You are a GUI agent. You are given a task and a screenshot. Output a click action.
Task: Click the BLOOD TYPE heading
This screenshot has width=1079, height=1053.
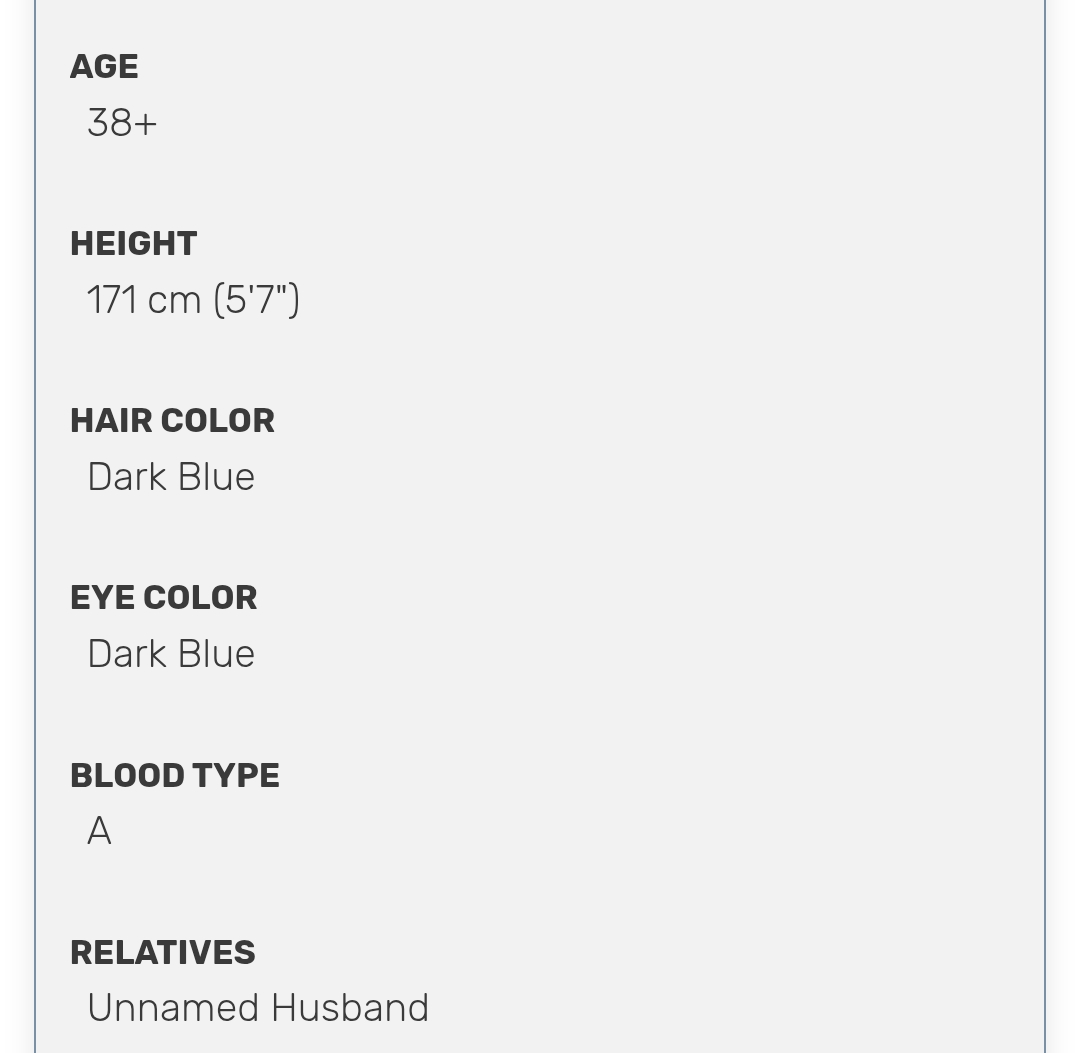coord(175,775)
